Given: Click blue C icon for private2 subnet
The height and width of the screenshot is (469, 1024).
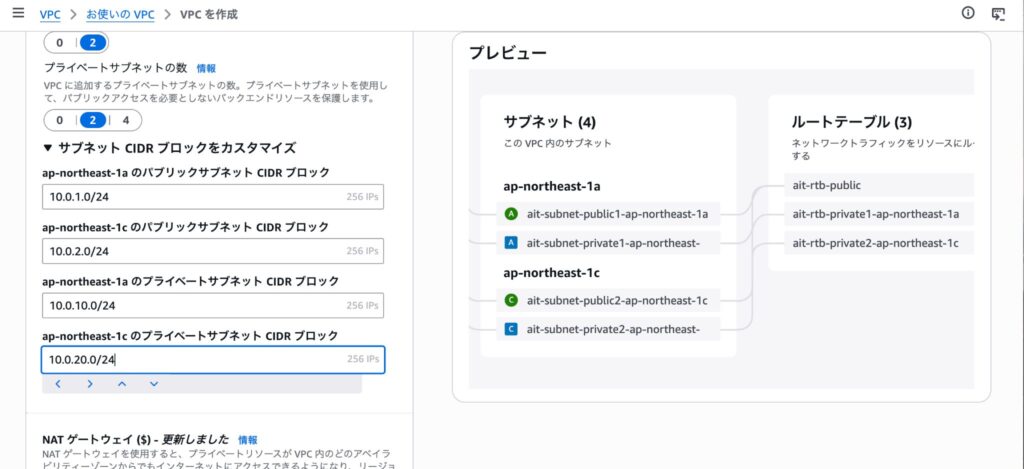Looking at the screenshot, I should point(511,329).
